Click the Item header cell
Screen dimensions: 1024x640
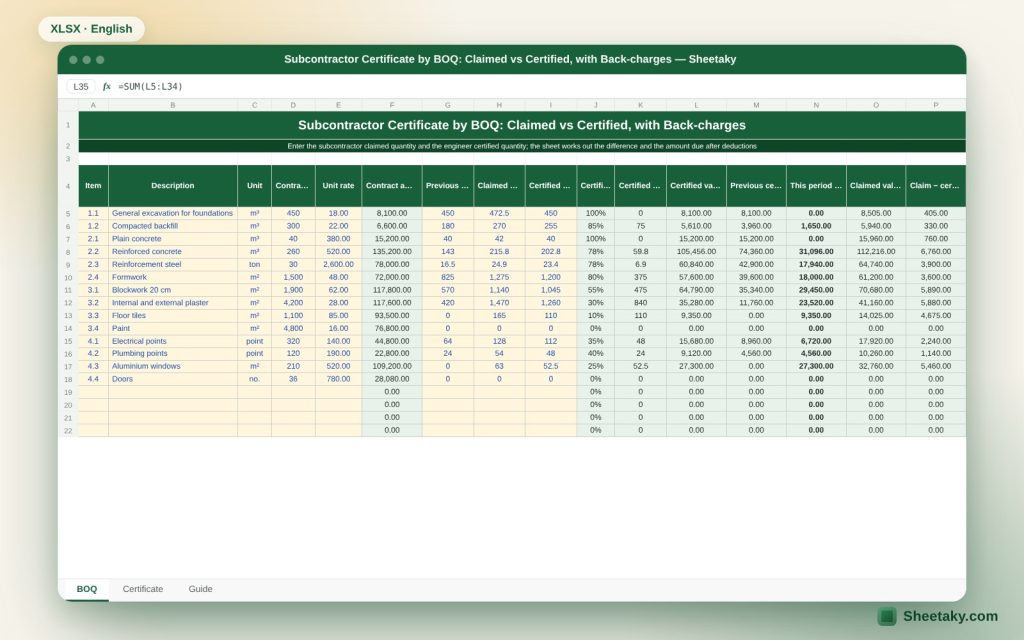click(93, 185)
